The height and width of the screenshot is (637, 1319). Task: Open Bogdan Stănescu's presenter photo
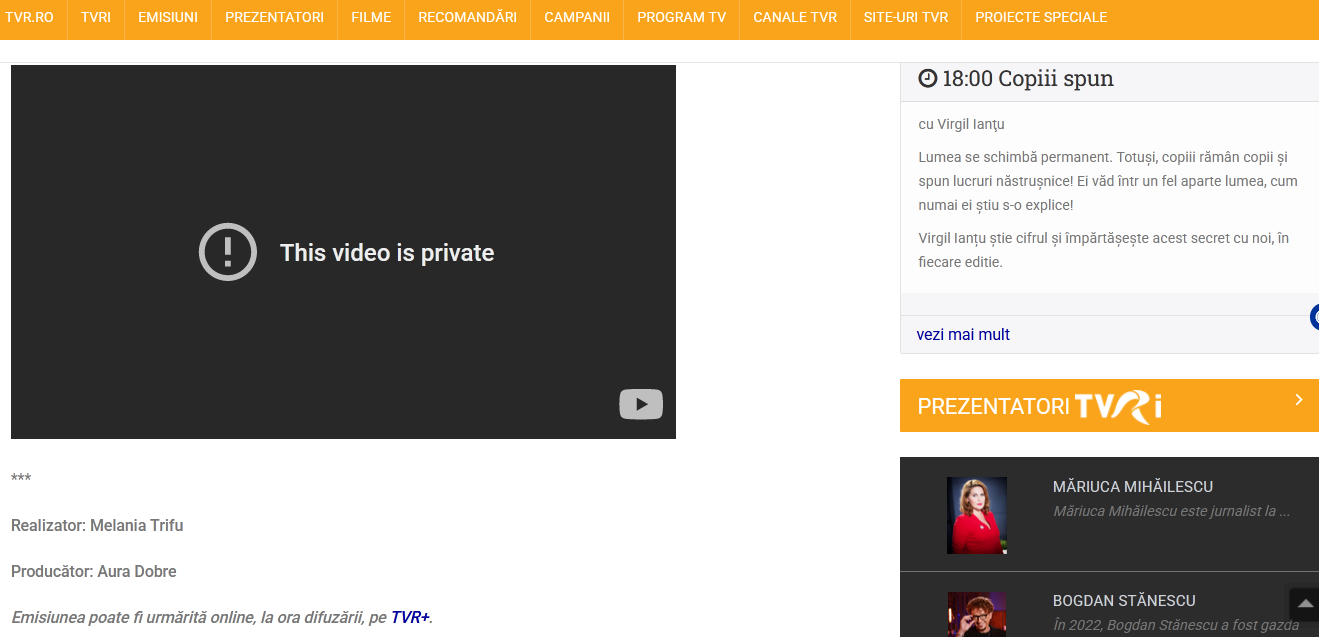pyautogui.click(x=977, y=614)
